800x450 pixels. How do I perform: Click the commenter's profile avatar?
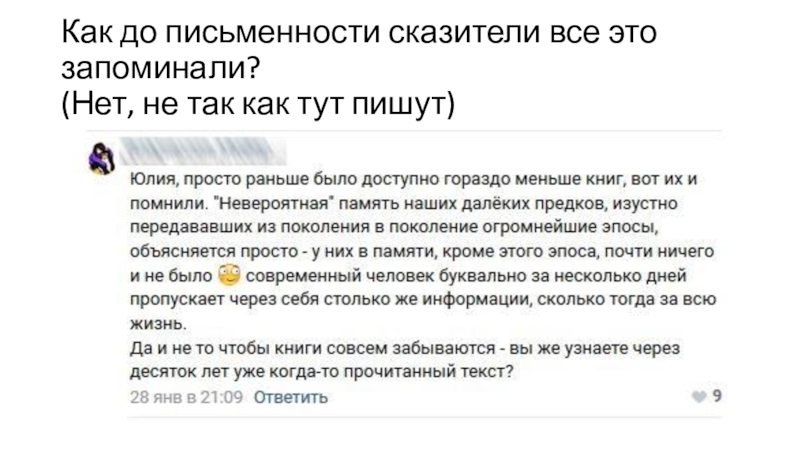pos(103,156)
